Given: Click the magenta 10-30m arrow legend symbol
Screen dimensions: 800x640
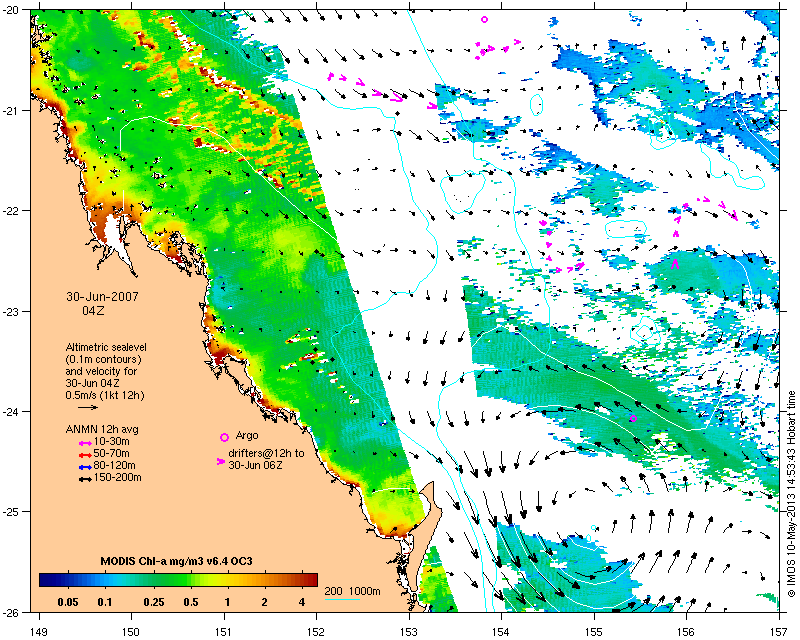Looking at the screenshot, I should (85, 443).
